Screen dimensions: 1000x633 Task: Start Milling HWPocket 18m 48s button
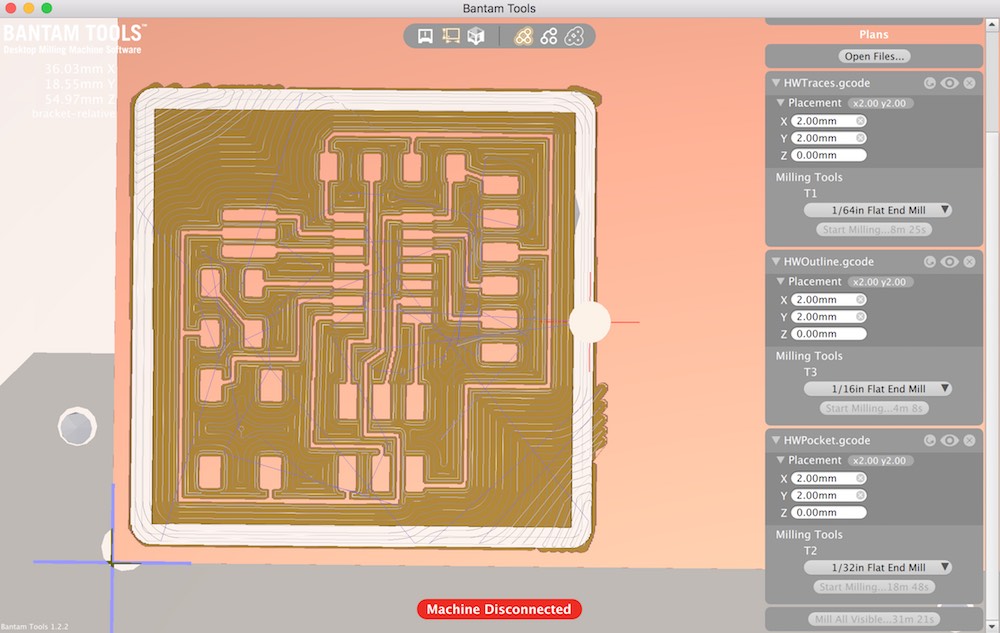point(874,586)
